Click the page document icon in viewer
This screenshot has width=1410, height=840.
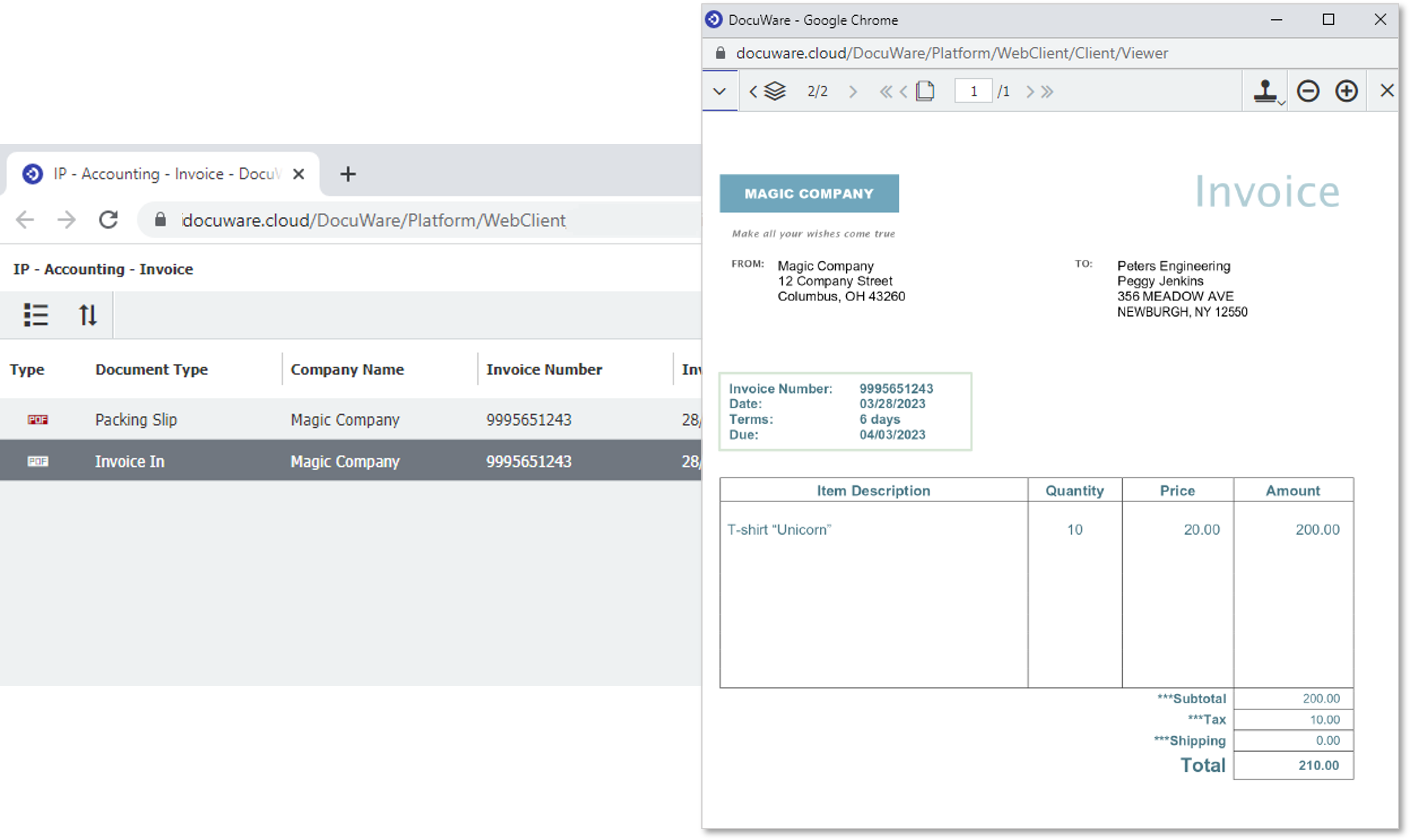[925, 91]
